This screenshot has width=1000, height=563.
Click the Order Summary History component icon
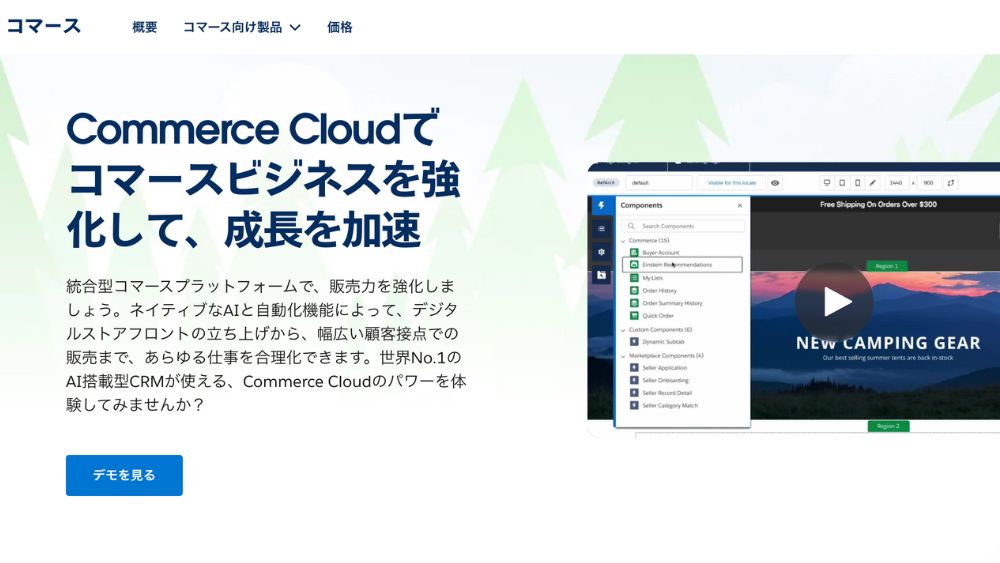click(x=634, y=303)
